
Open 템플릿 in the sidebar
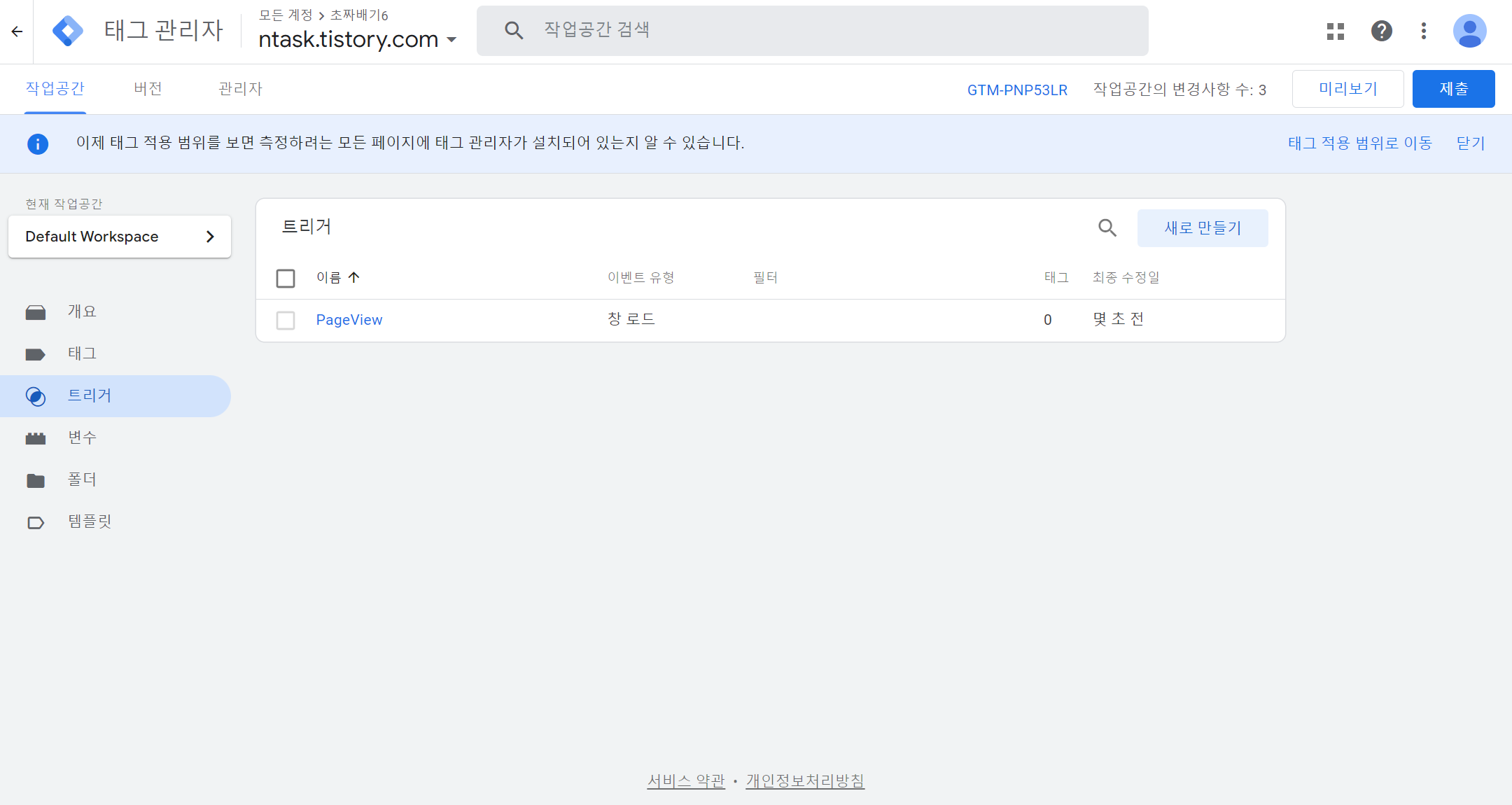point(89,521)
